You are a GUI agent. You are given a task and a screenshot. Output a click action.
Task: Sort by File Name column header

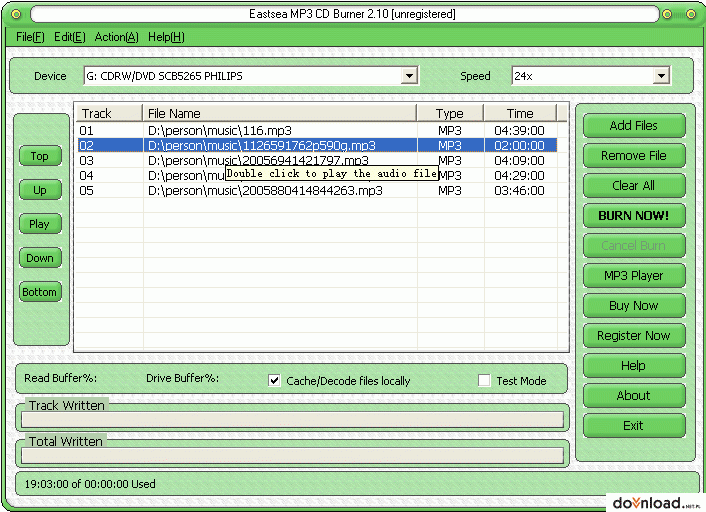[x=280, y=113]
